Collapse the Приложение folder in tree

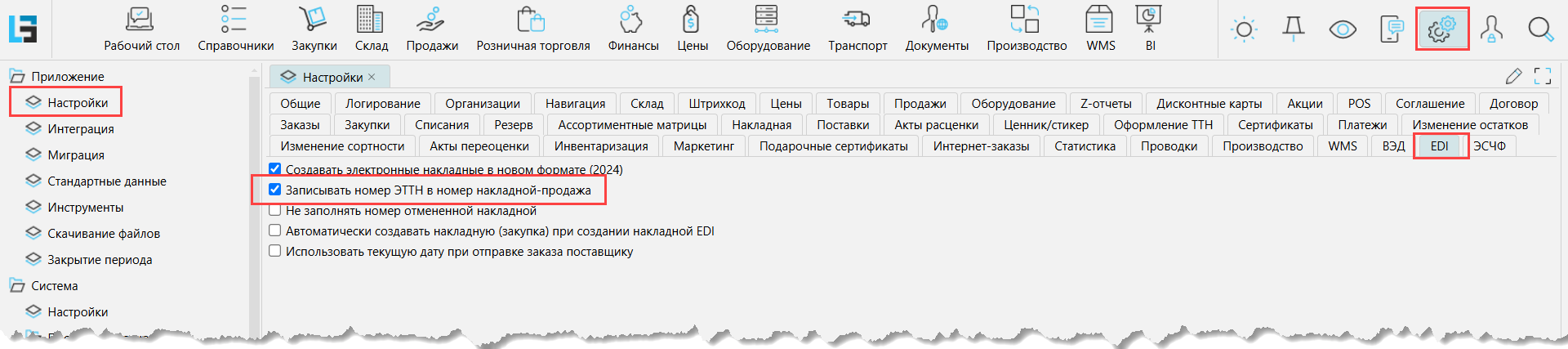click(x=17, y=77)
